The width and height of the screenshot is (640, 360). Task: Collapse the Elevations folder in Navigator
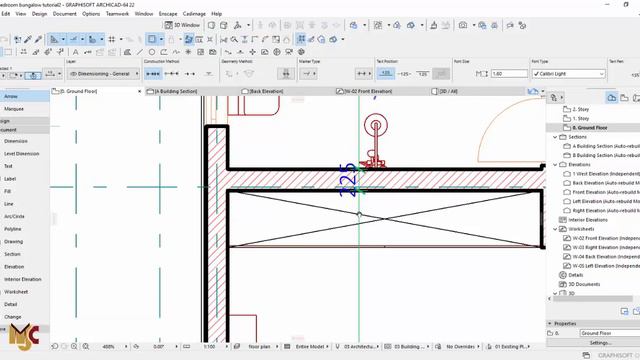coord(555,164)
